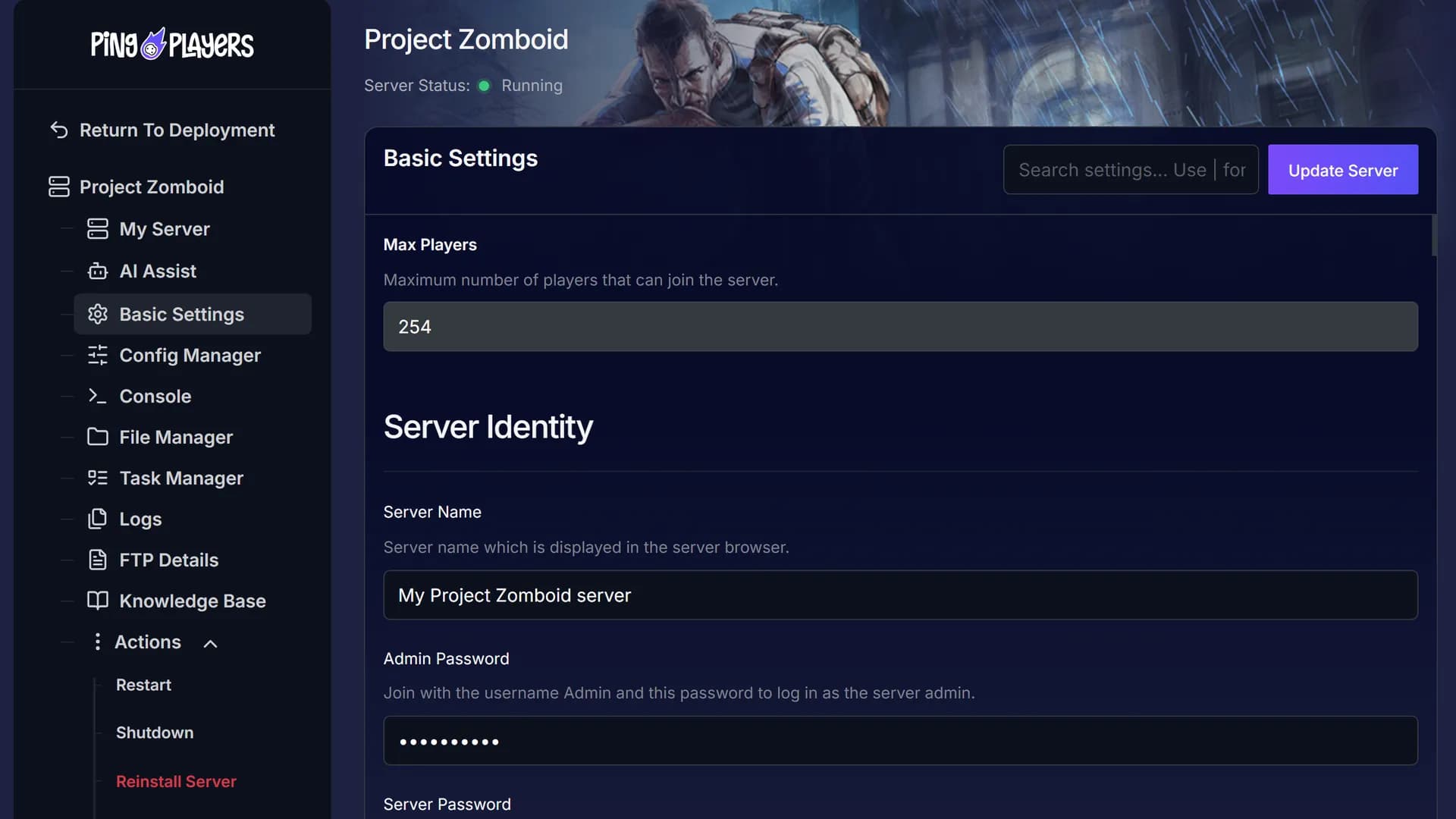
Task: Click the Actions three-dot icon
Action: [97, 642]
